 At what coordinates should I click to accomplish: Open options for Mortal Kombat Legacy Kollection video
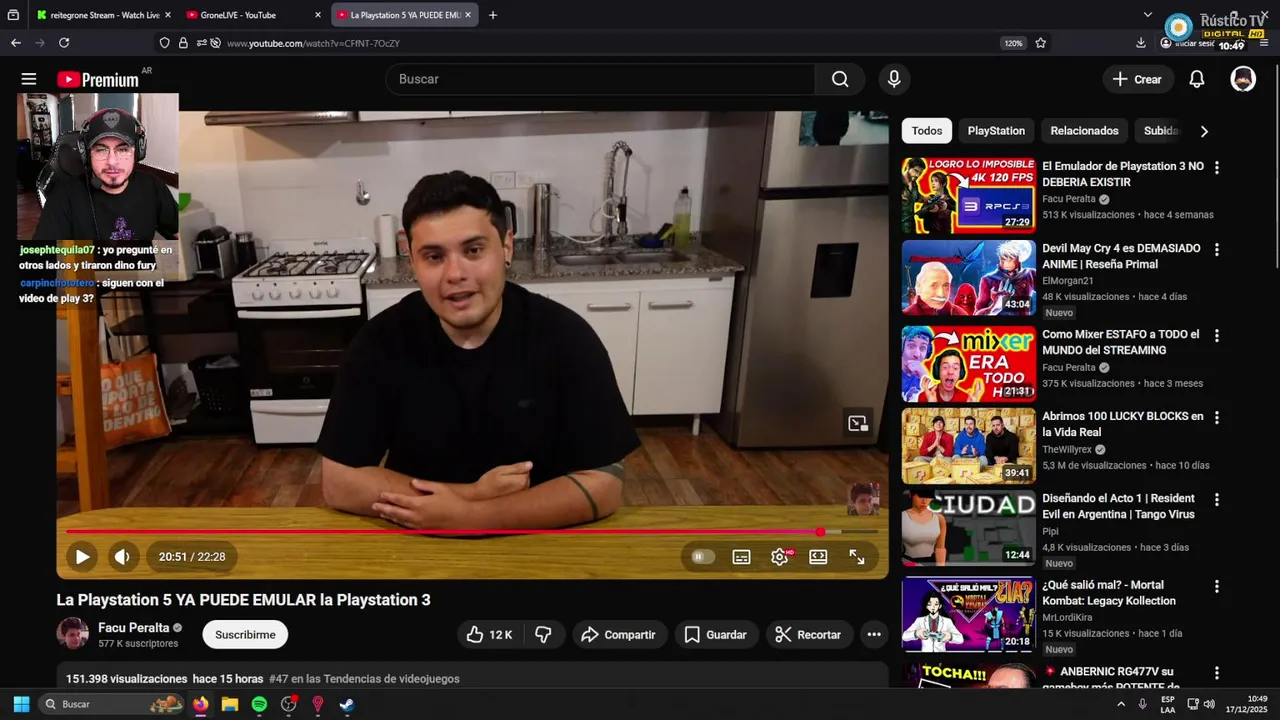(x=1217, y=587)
